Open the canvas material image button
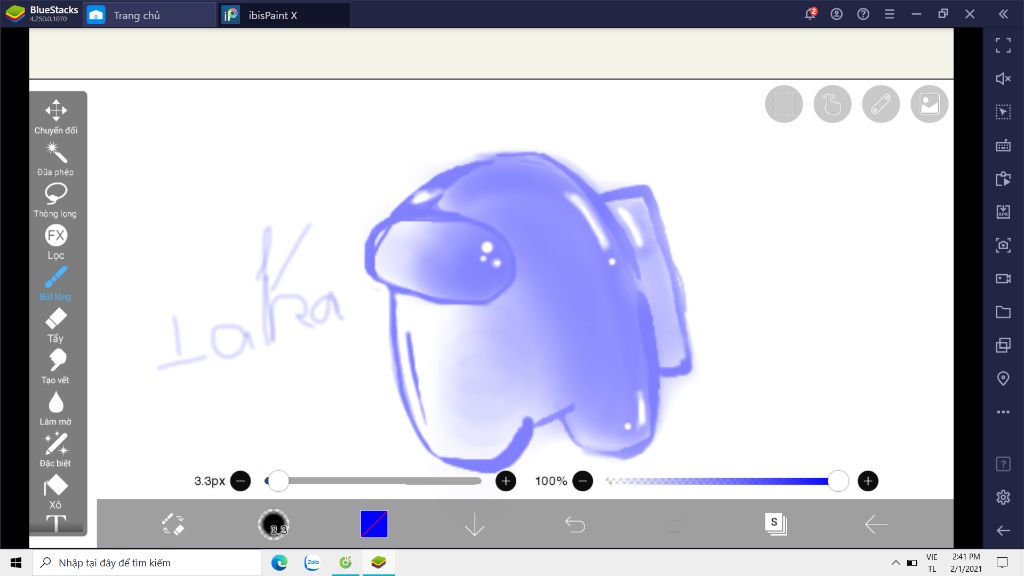This screenshot has width=1024, height=576. click(929, 104)
